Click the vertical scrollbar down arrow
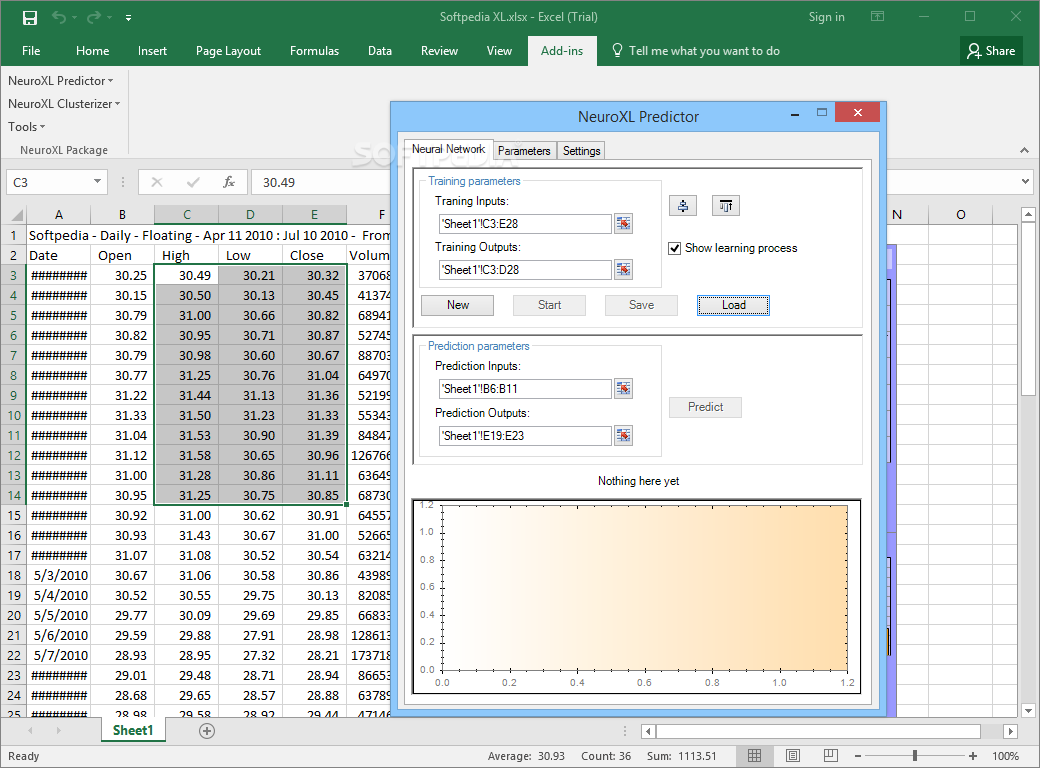 tap(1028, 710)
